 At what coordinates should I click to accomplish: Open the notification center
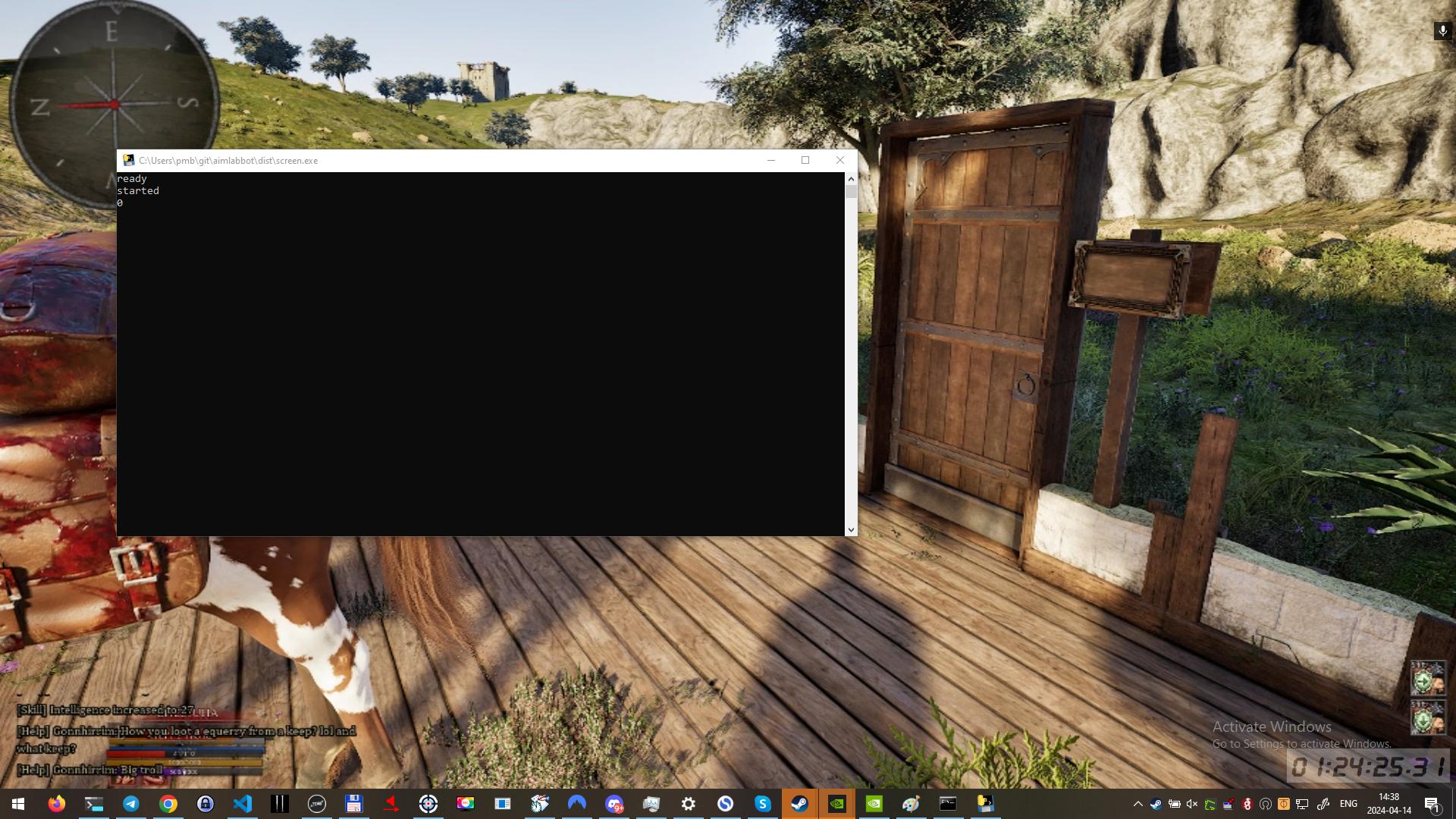click(1432, 804)
